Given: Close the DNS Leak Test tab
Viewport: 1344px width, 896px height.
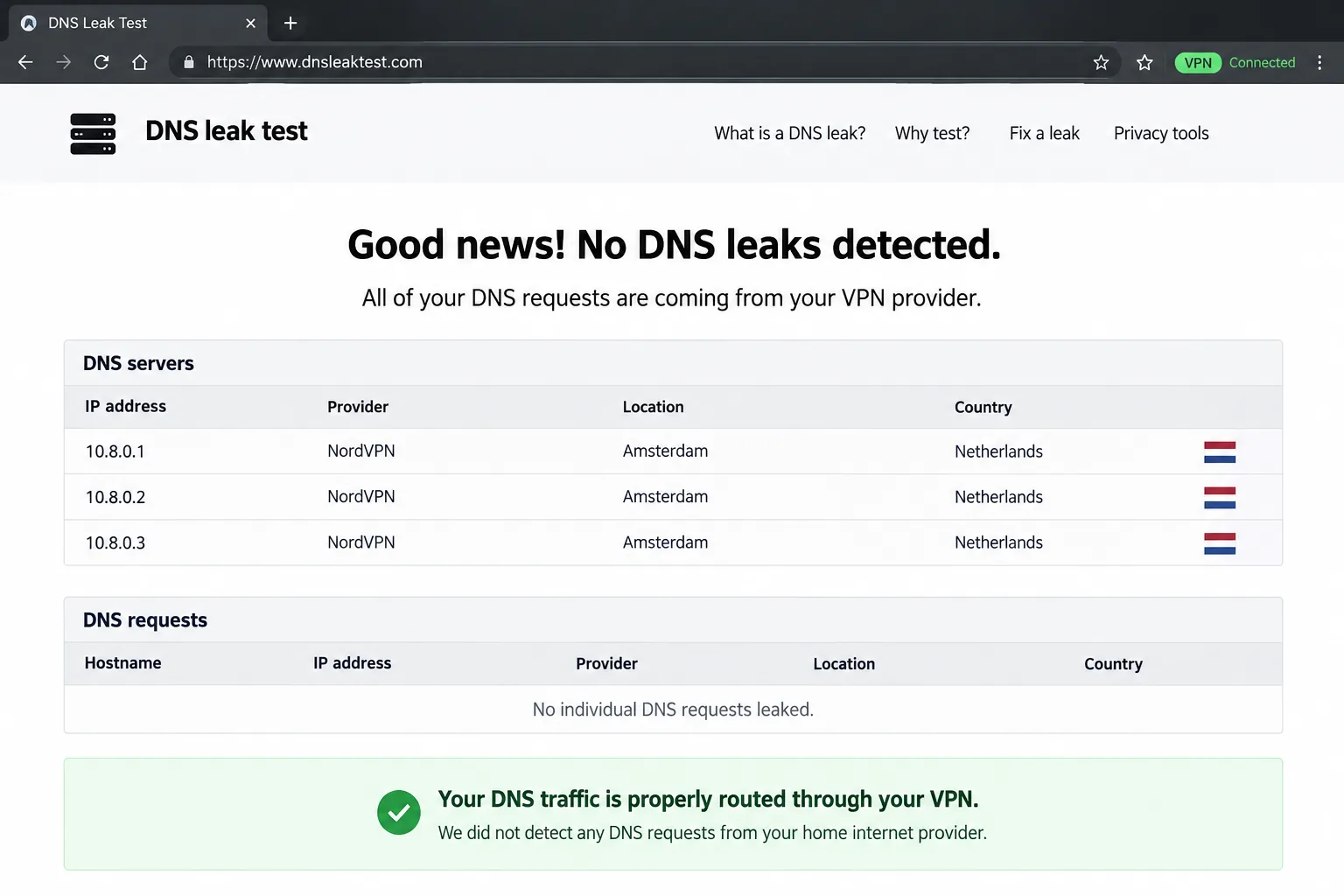Looking at the screenshot, I should click(x=250, y=23).
